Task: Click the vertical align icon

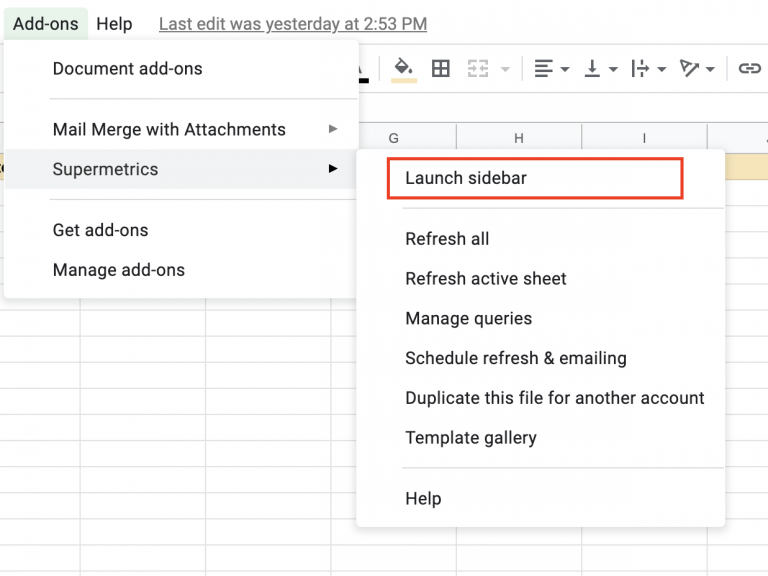Action: [x=593, y=68]
